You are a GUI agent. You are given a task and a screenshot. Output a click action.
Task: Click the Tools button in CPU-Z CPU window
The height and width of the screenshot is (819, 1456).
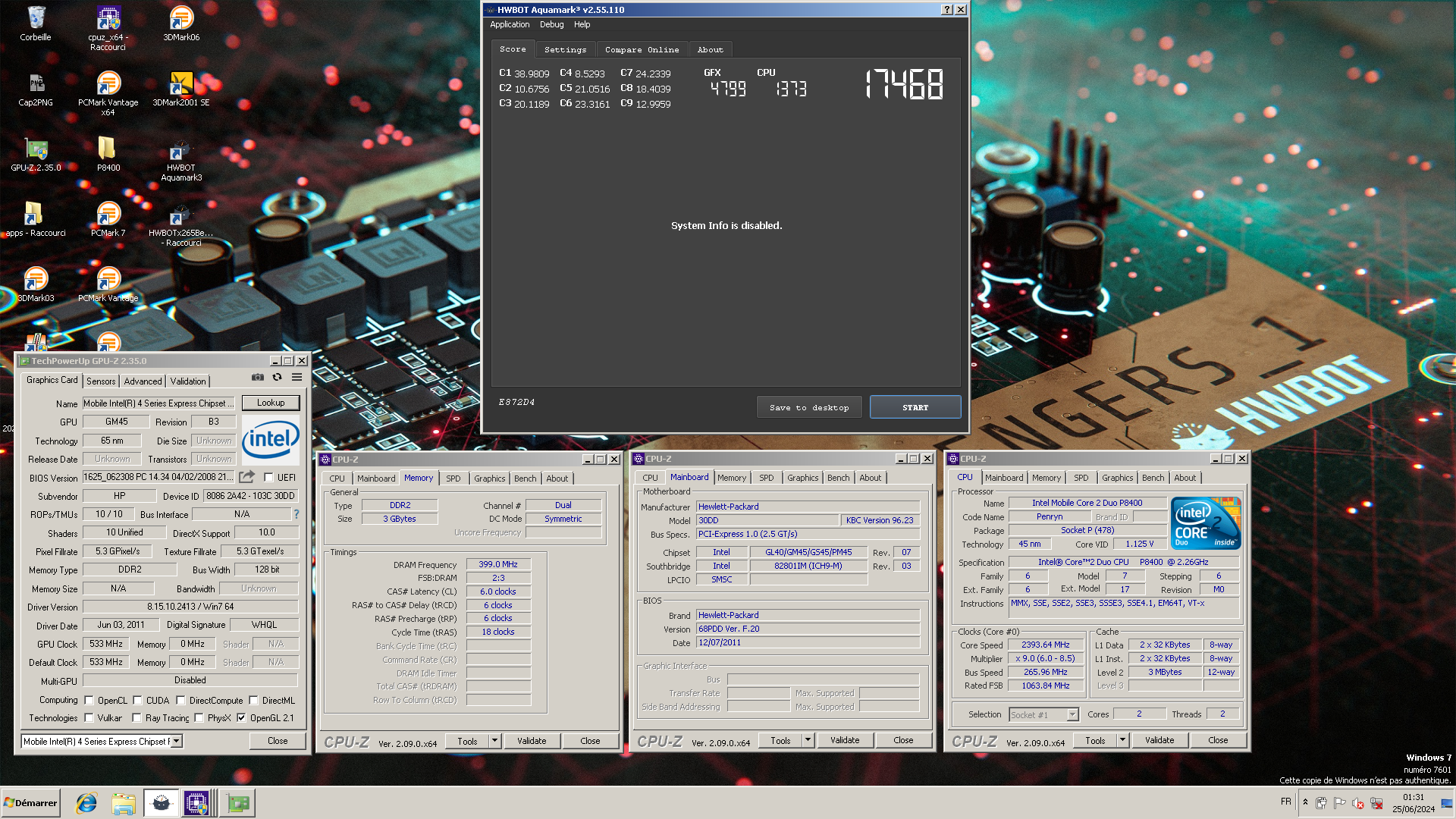(x=1095, y=740)
